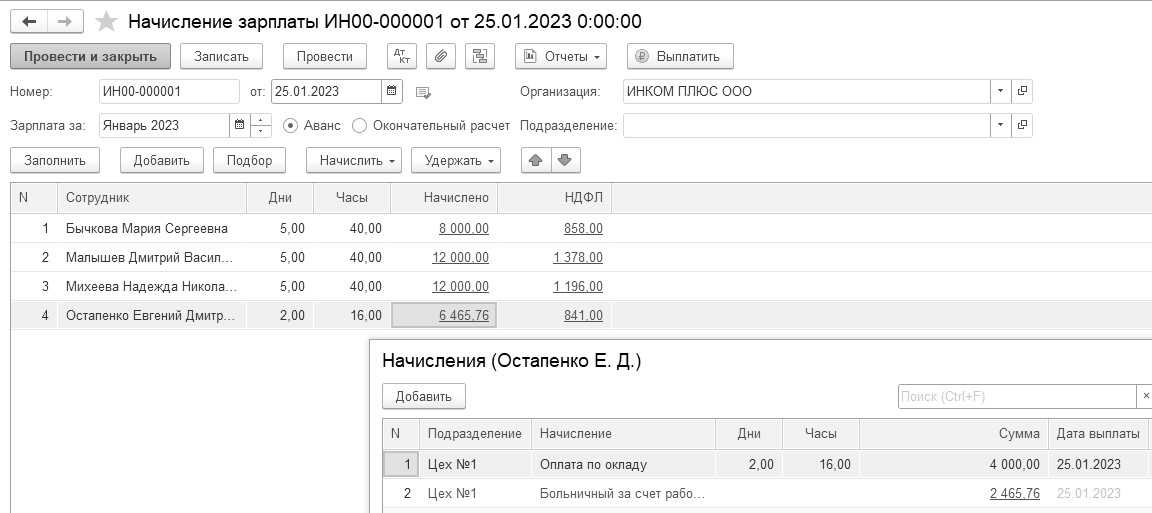Open accrued amount 8 000,00 for Бычкова
This screenshot has height=513, width=1152.
pyautogui.click(x=464, y=229)
